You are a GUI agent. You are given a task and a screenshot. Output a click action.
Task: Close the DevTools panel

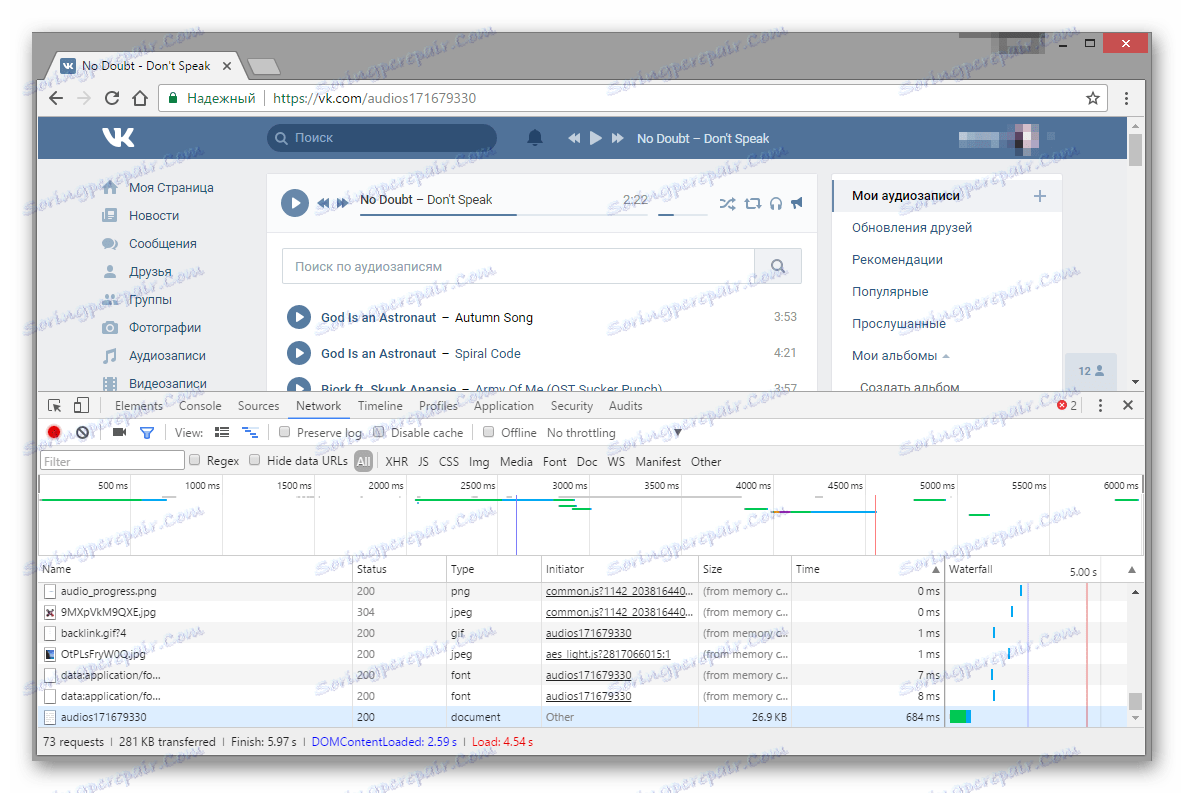1128,406
